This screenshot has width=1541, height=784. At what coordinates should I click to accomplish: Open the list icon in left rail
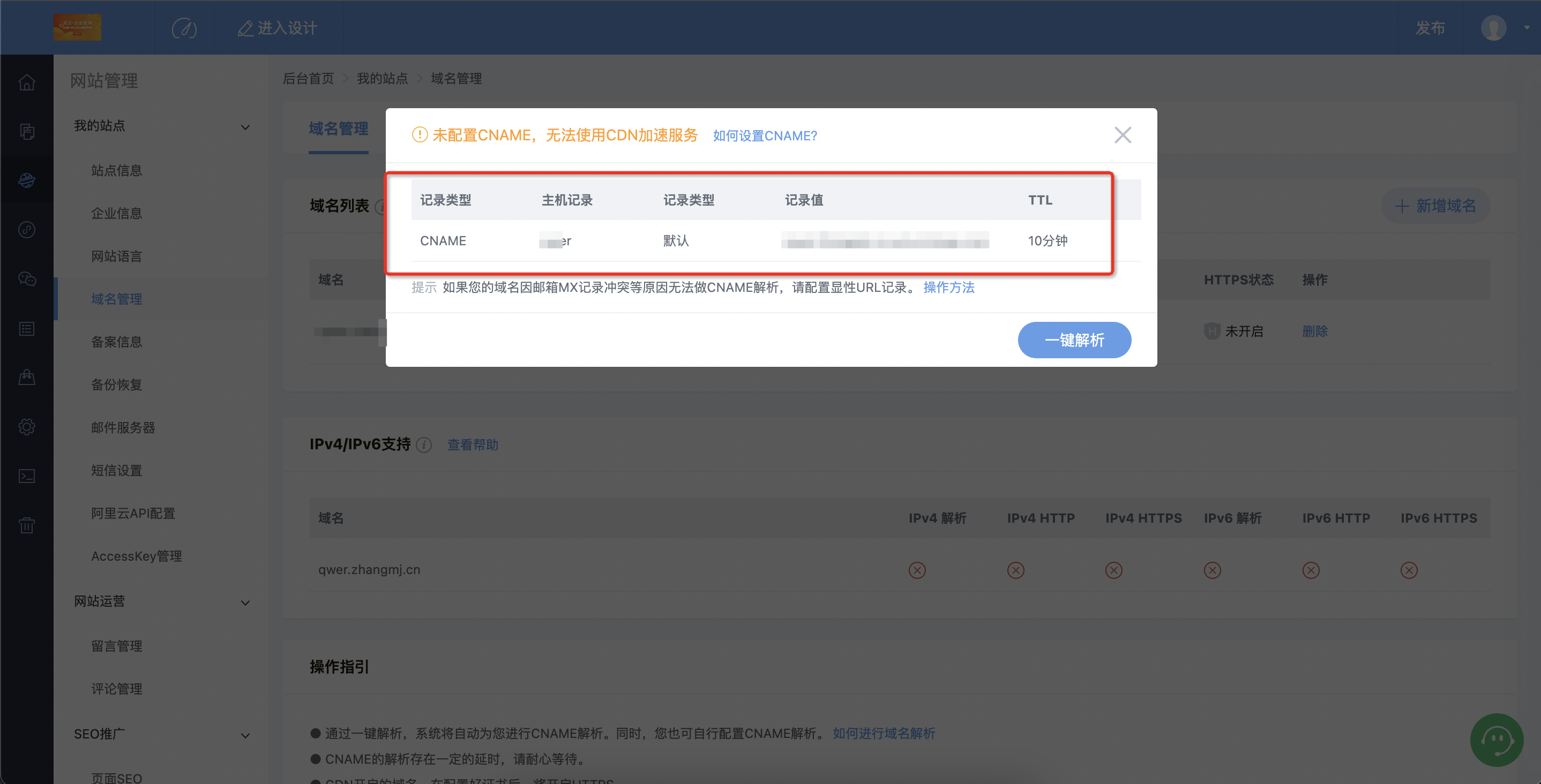click(x=26, y=328)
